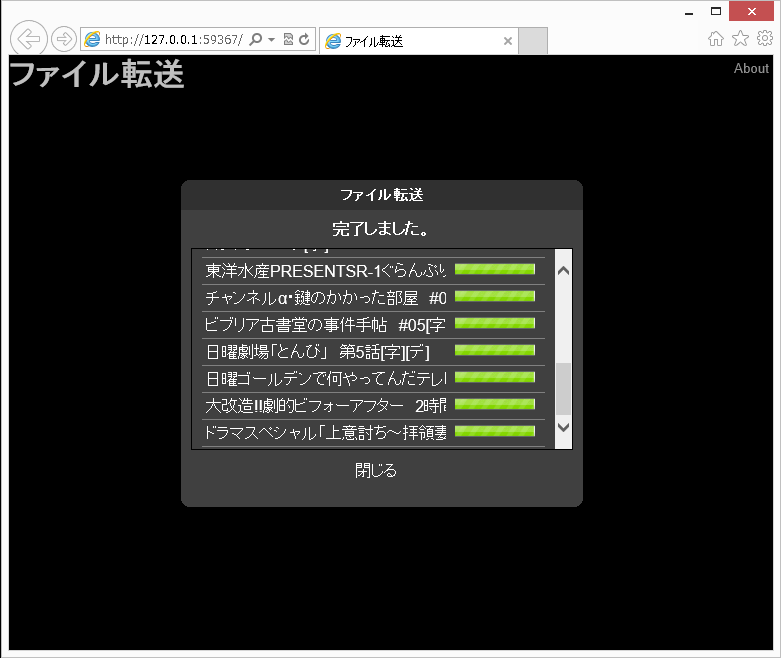Click the browser Back arrow button
This screenshot has width=781, height=658.
29,39
